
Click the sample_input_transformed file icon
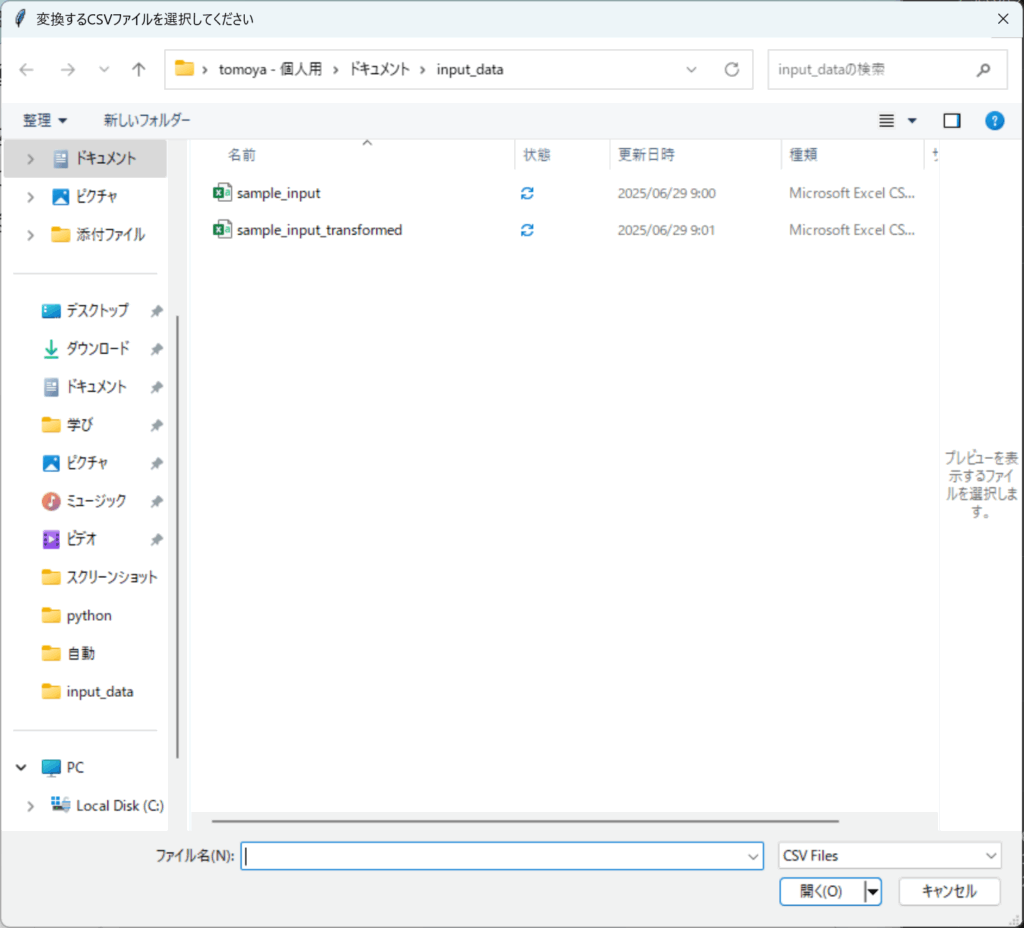coord(220,229)
